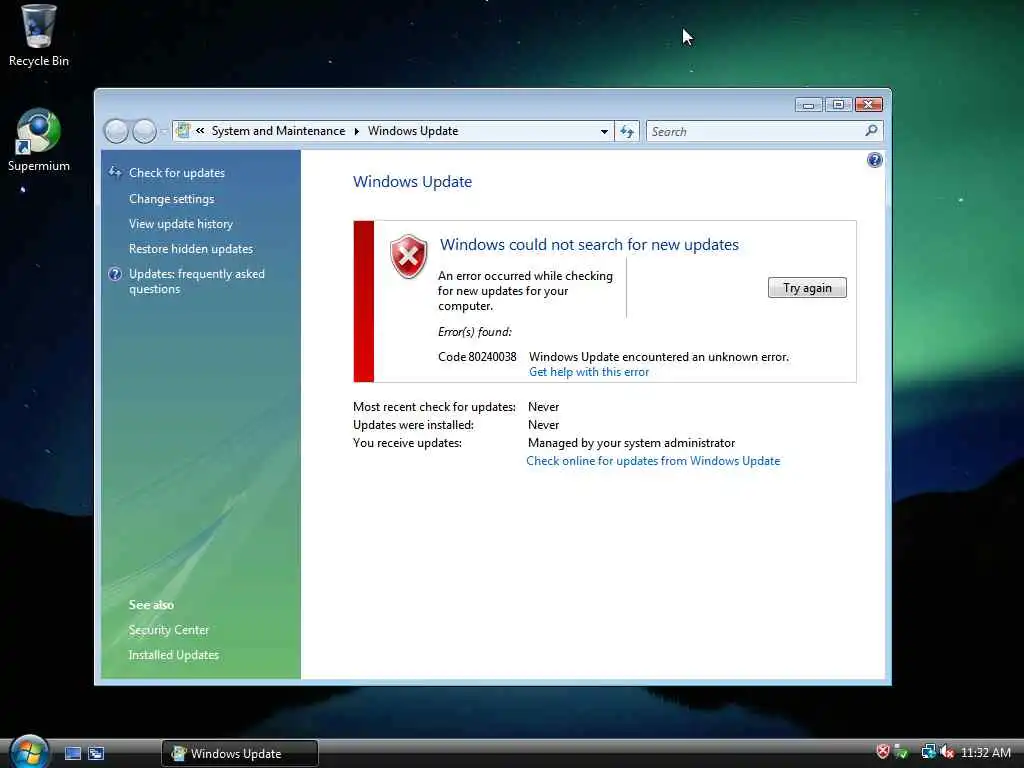1024x768 pixels.
Task: Click the 'Code 80240038' error text
Action: [x=477, y=357]
